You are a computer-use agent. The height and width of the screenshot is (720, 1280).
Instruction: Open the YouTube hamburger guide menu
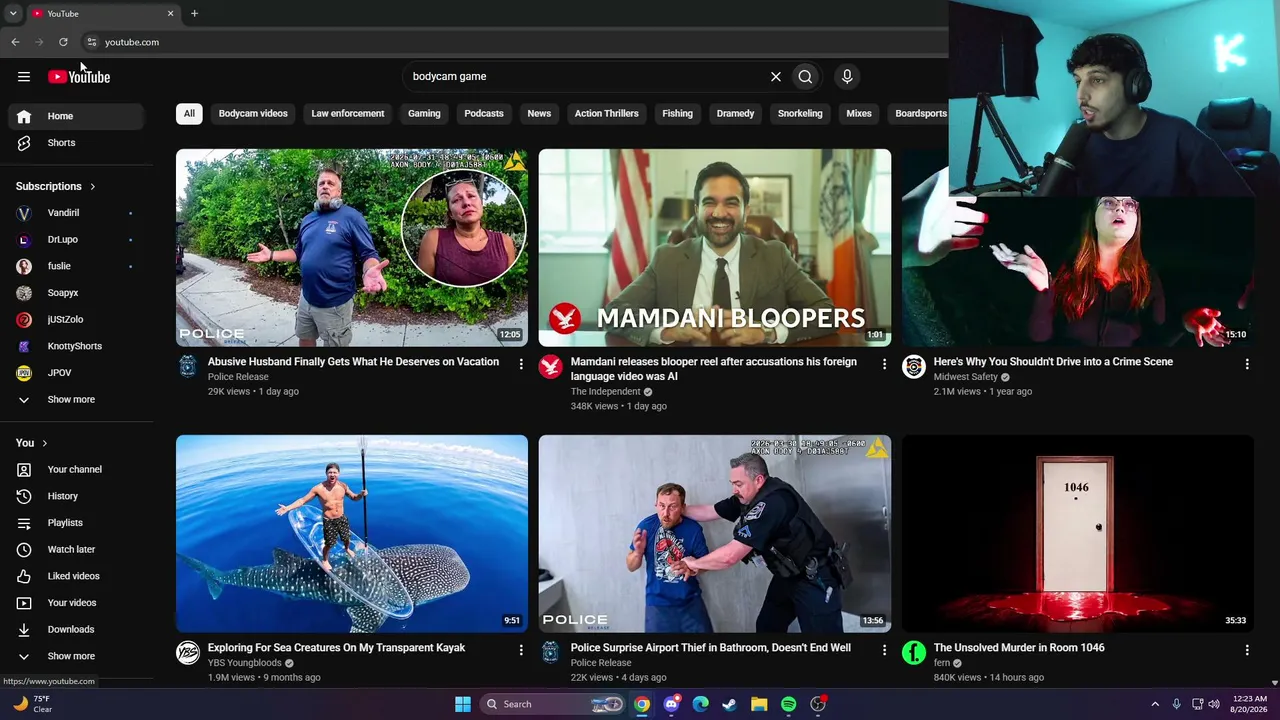24,76
